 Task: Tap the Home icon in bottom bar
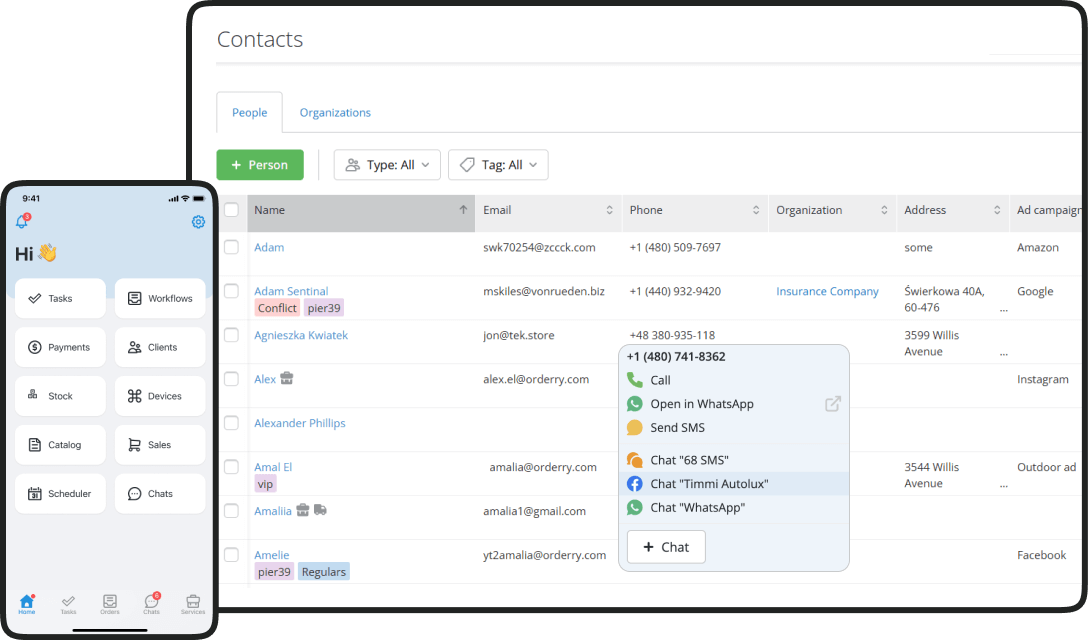[27, 602]
